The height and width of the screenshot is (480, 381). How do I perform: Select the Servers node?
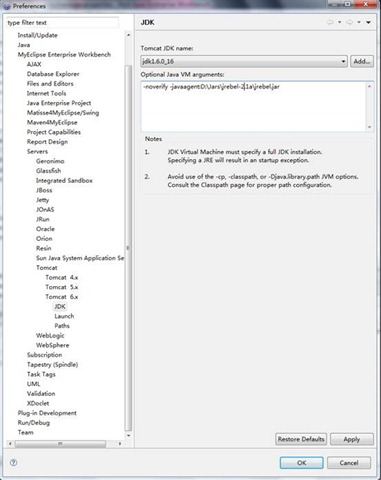(x=37, y=151)
